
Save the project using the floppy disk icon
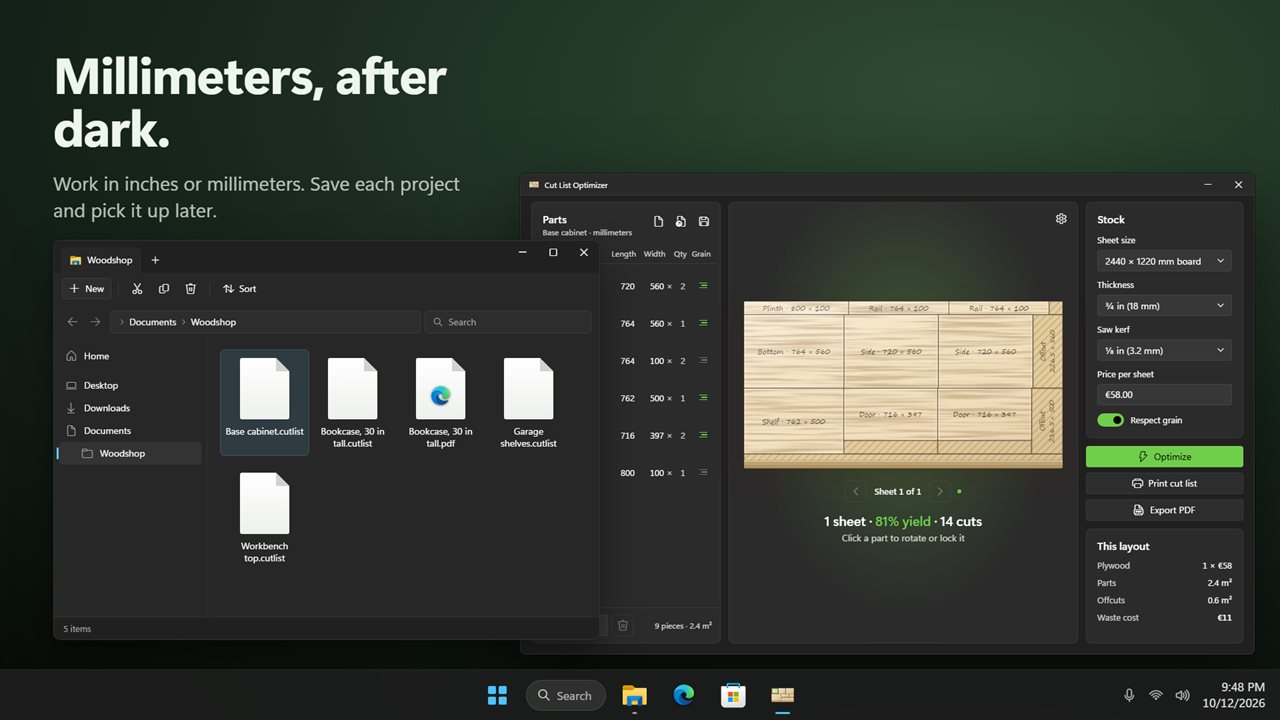pyautogui.click(x=704, y=221)
